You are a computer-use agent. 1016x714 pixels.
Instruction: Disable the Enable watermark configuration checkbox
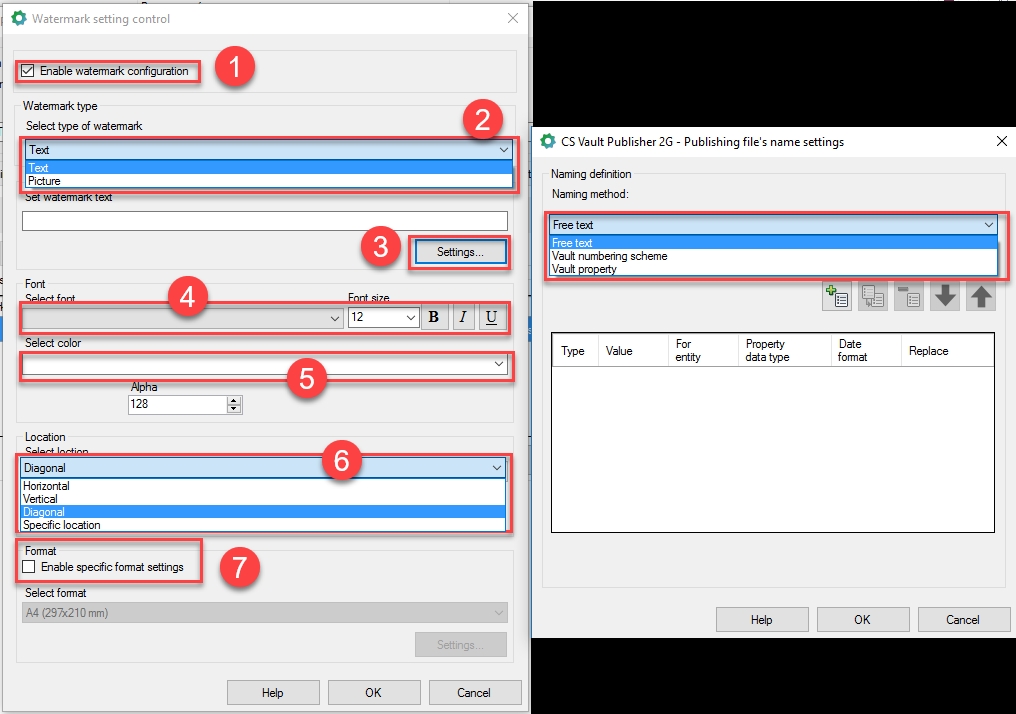(28, 71)
